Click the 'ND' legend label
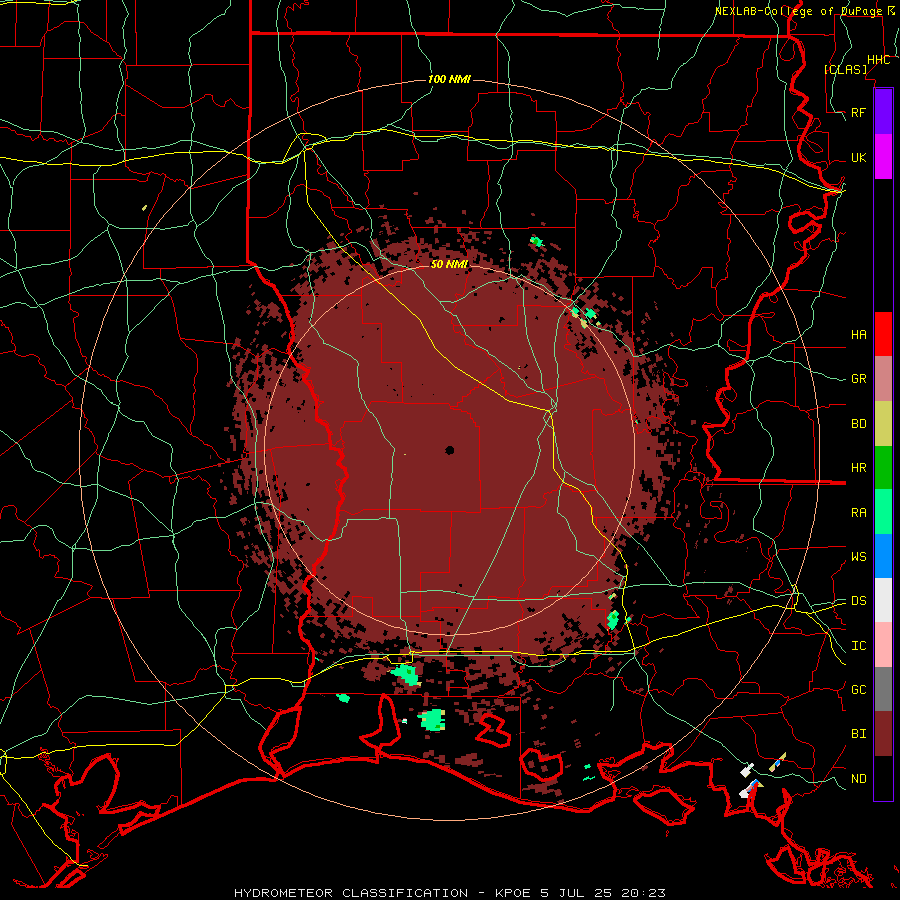This screenshot has height=900, width=900. coord(858,778)
